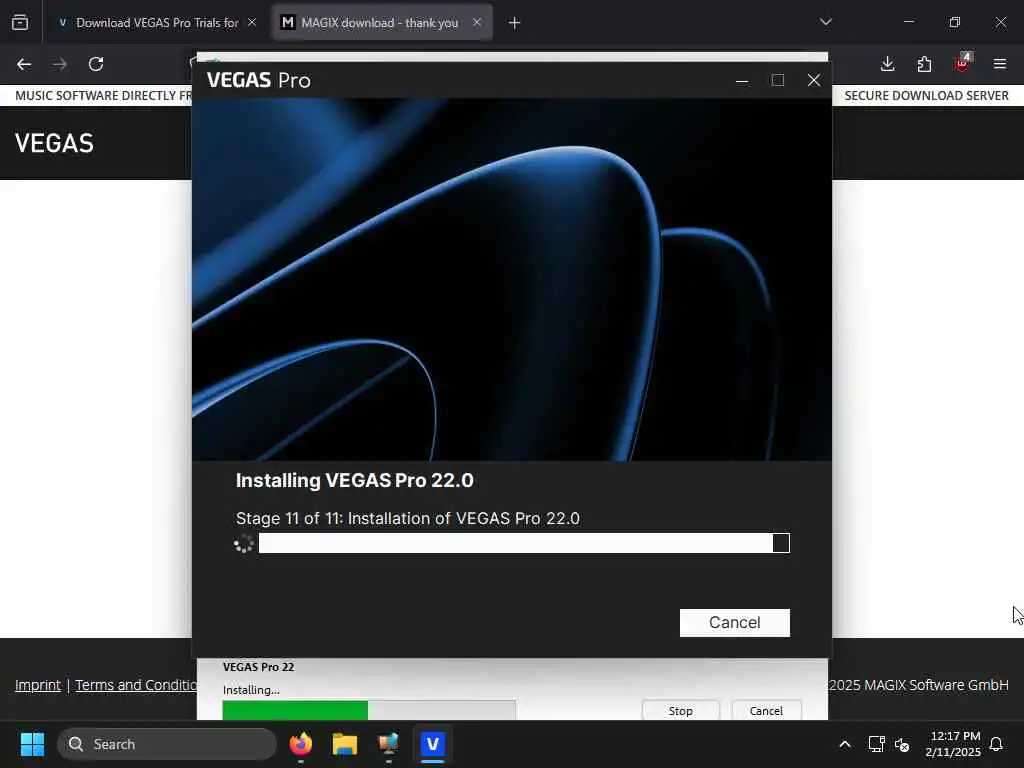
Task: Open the Windows Start menu
Action: (32, 744)
